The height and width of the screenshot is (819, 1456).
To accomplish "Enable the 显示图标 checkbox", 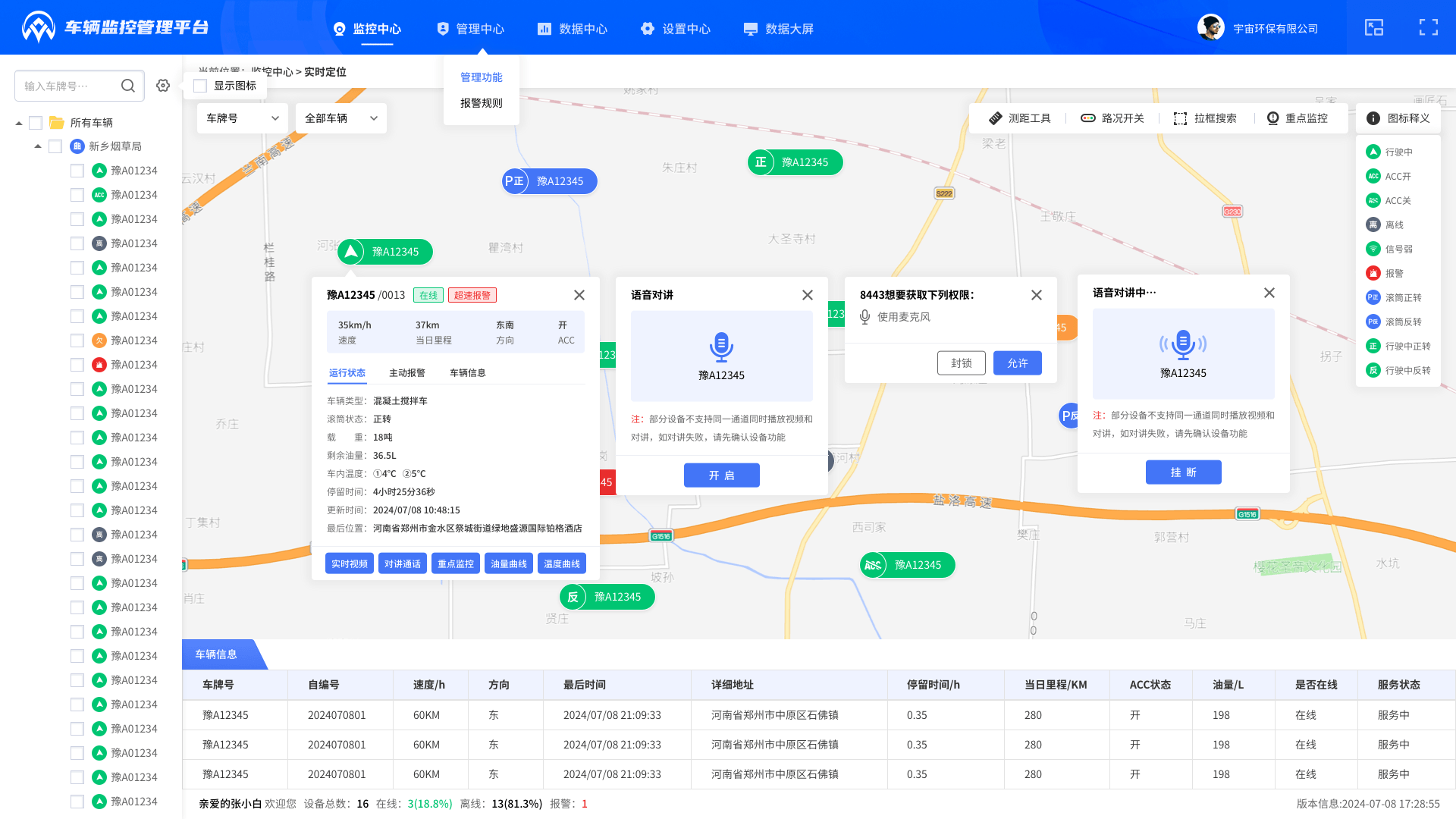I will tap(201, 86).
